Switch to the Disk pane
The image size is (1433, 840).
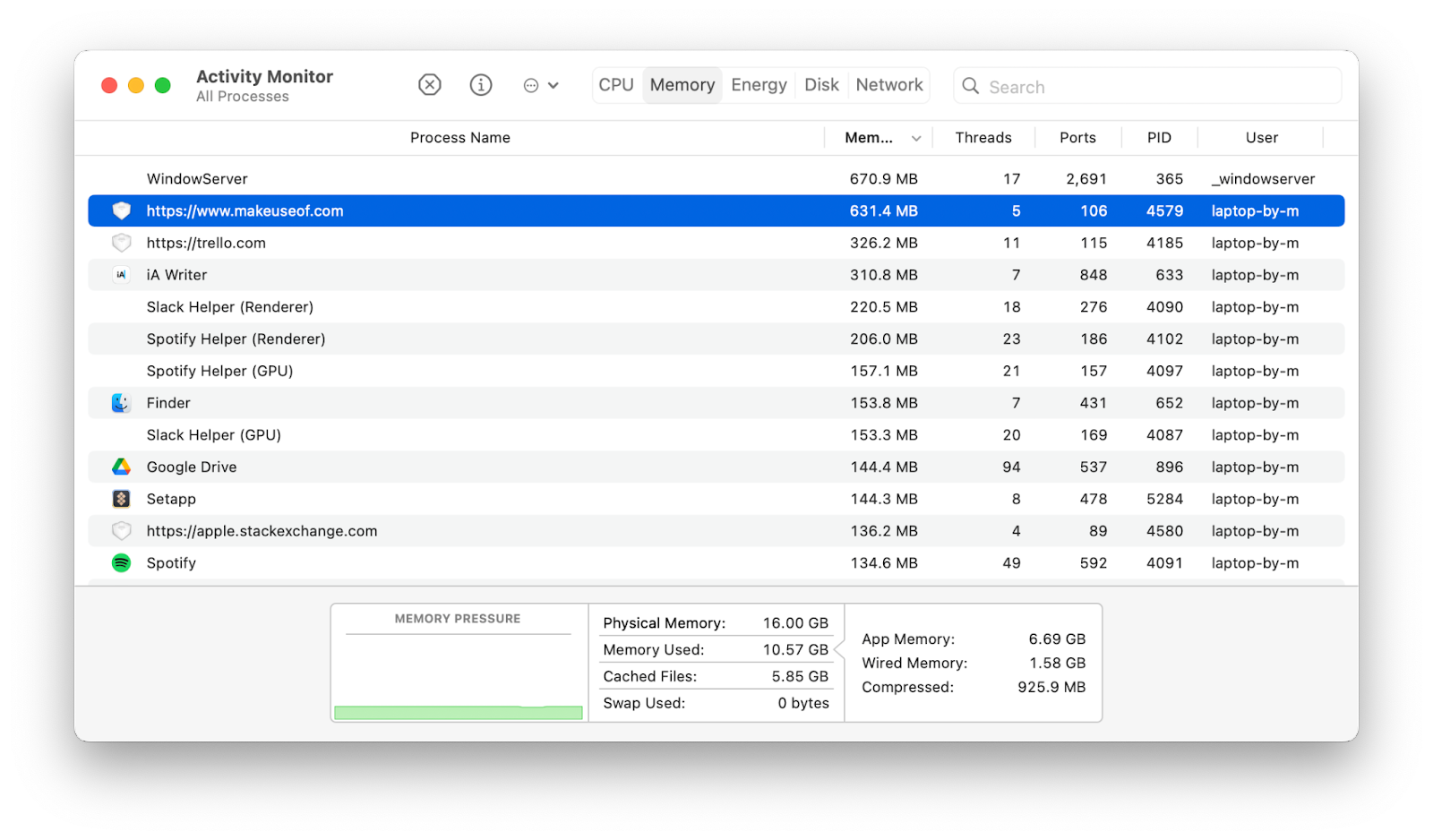tap(821, 84)
